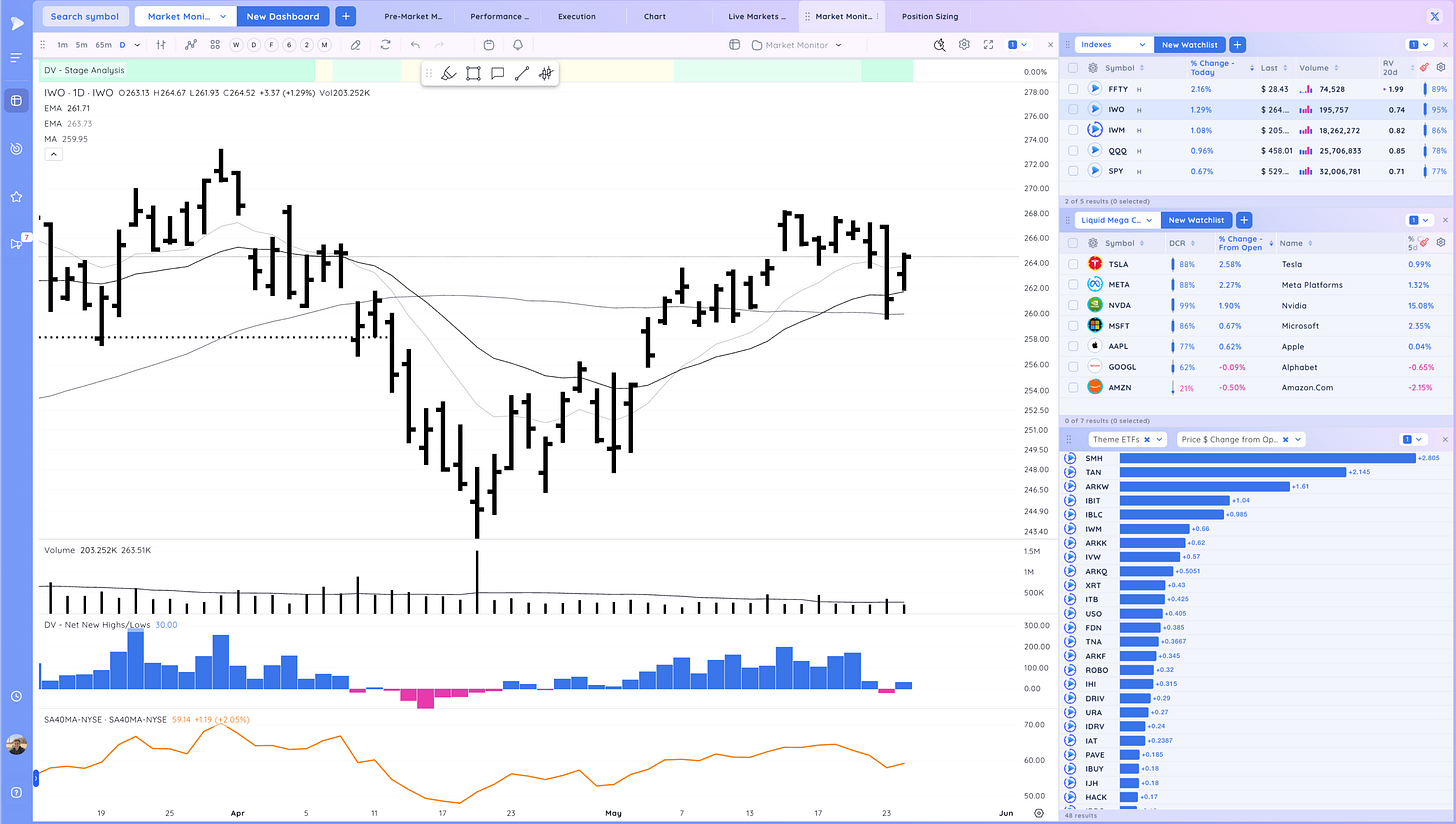The width and height of the screenshot is (1456, 824).
Task: Select the M interval circle button
Action: (324, 45)
